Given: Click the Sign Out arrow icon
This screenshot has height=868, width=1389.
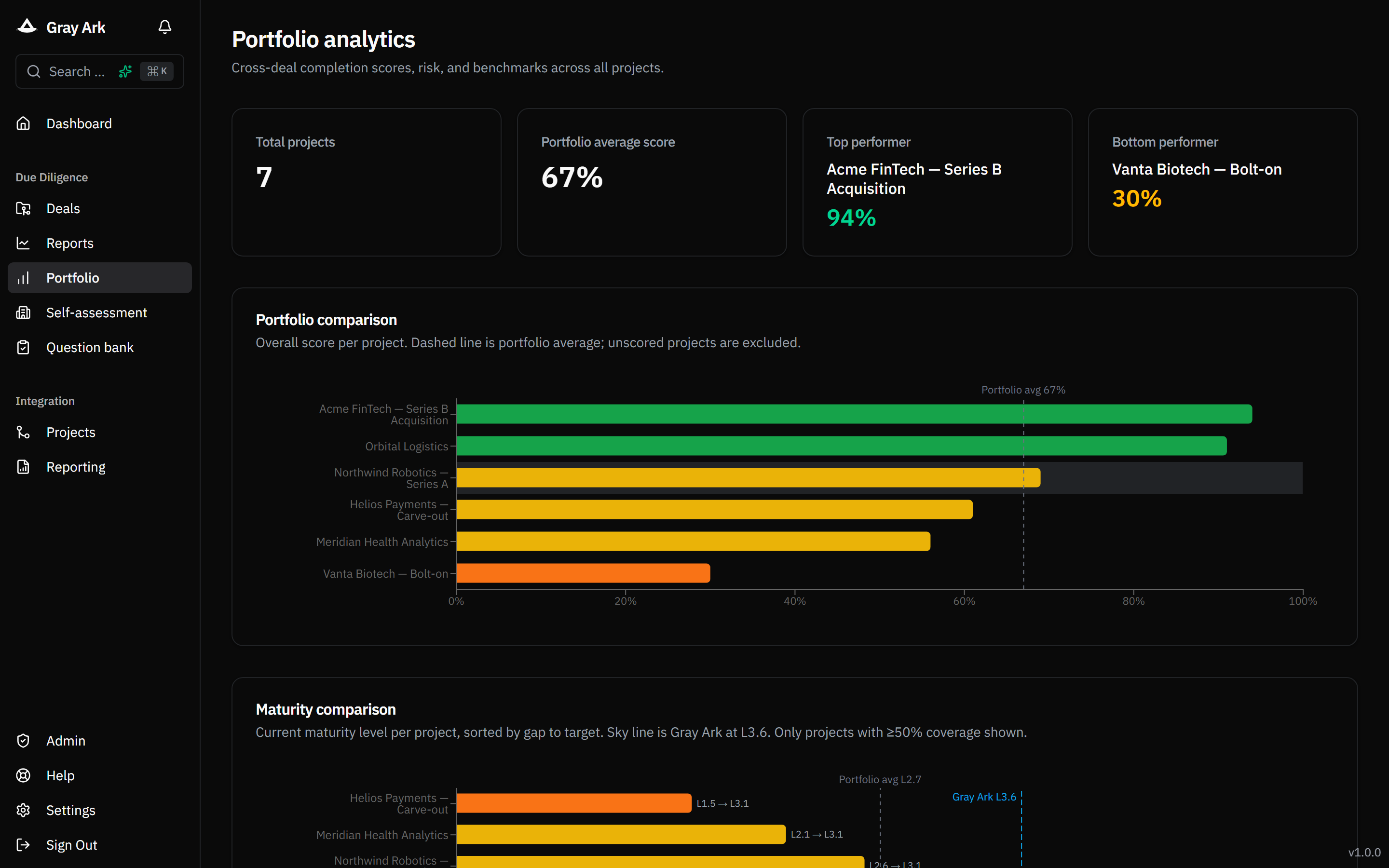Looking at the screenshot, I should pyautogui.click(x=23, y=845).
